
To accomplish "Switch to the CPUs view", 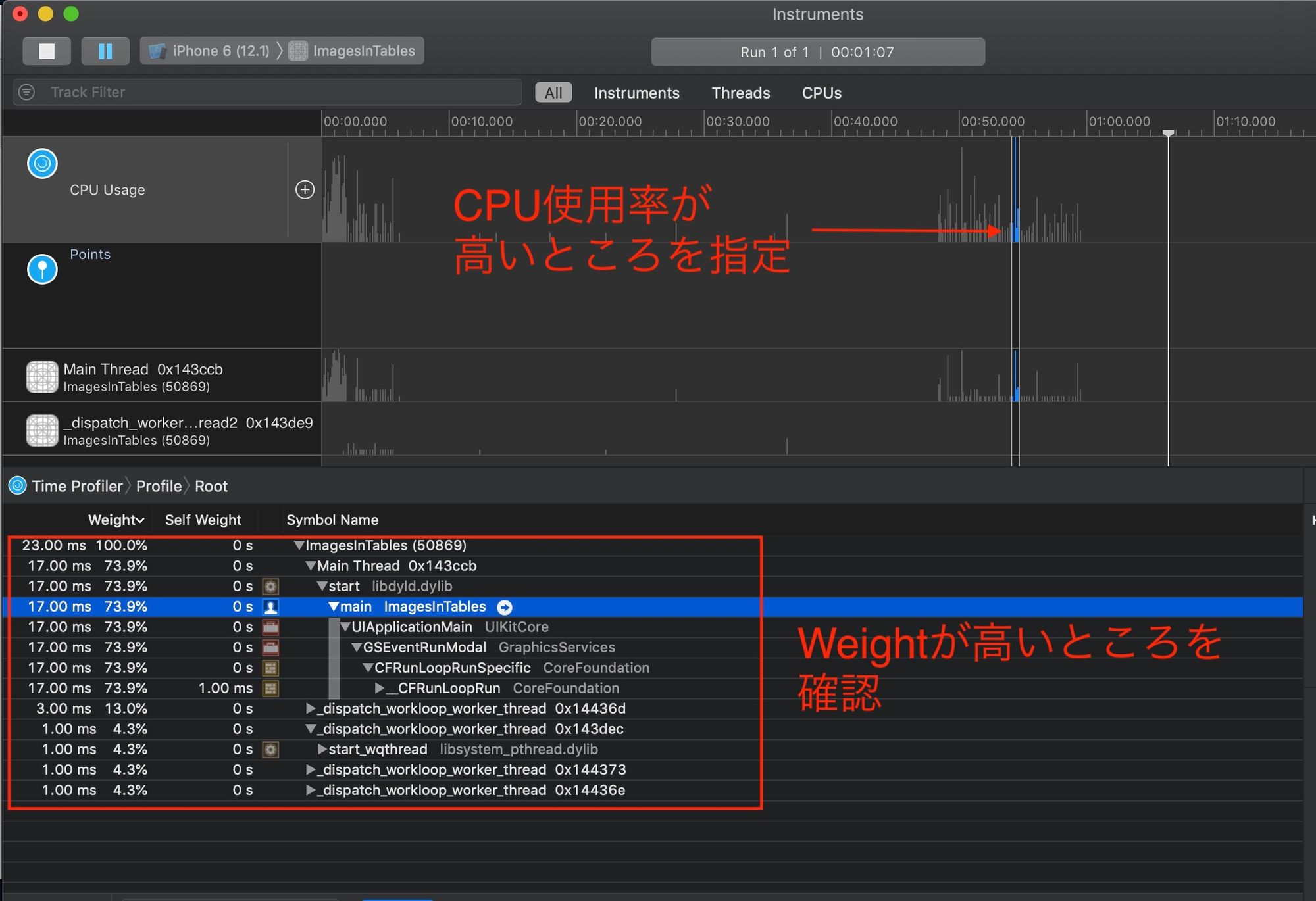I will click(821, 93).
